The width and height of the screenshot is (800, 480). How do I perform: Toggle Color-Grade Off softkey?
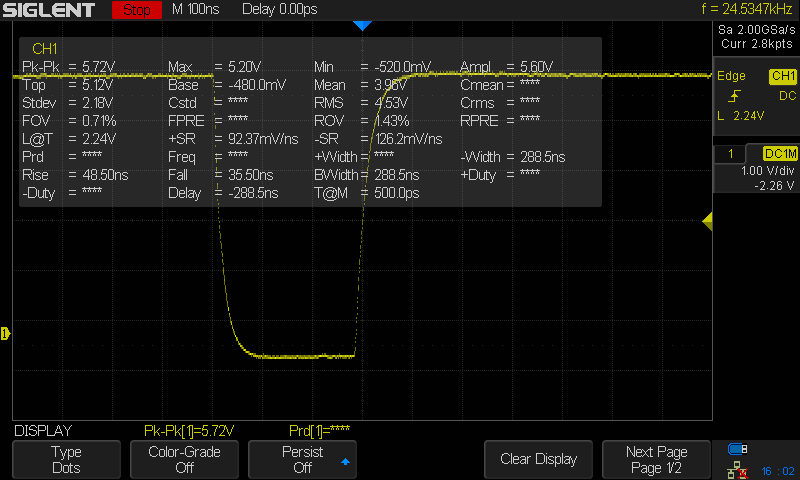pyautogui.click(x=186, y=459)
